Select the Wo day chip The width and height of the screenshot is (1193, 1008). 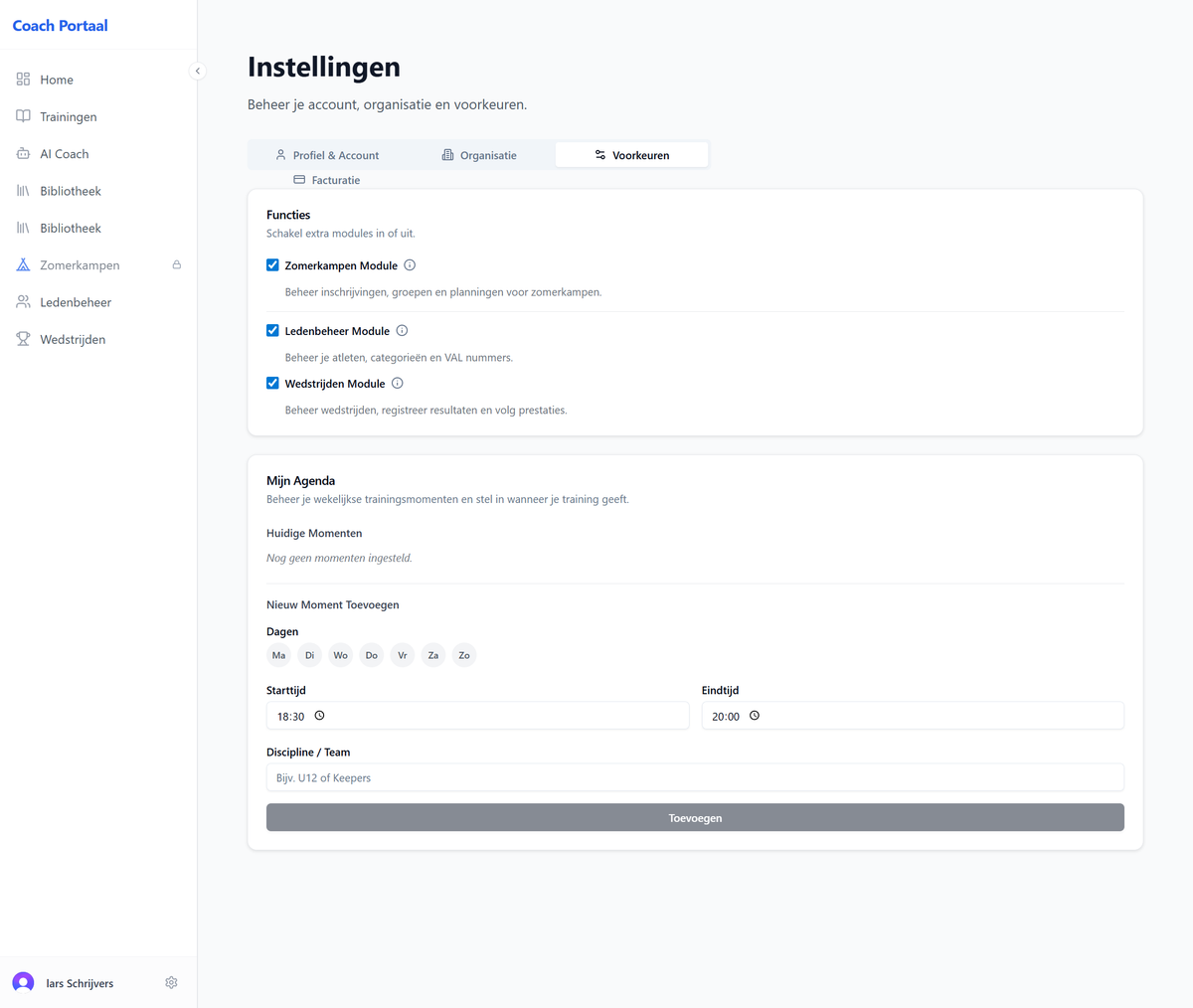(340, 655)
